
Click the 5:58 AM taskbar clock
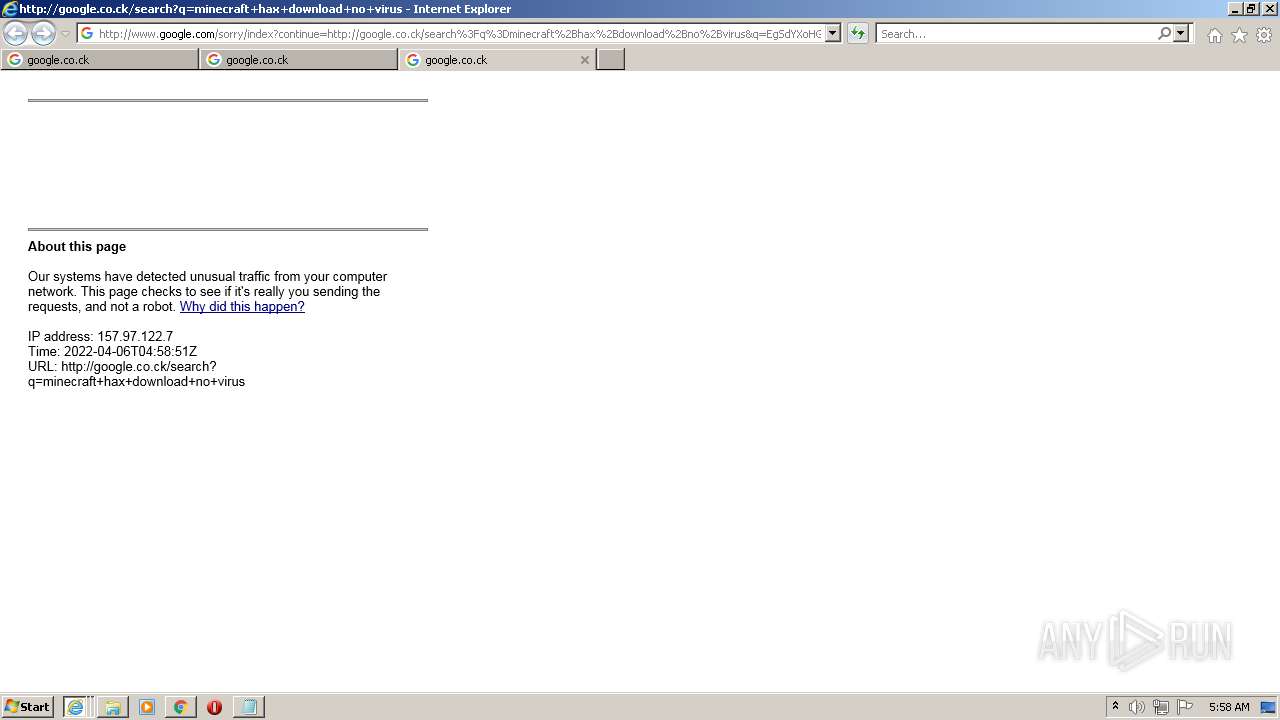tap(1229, 707)
